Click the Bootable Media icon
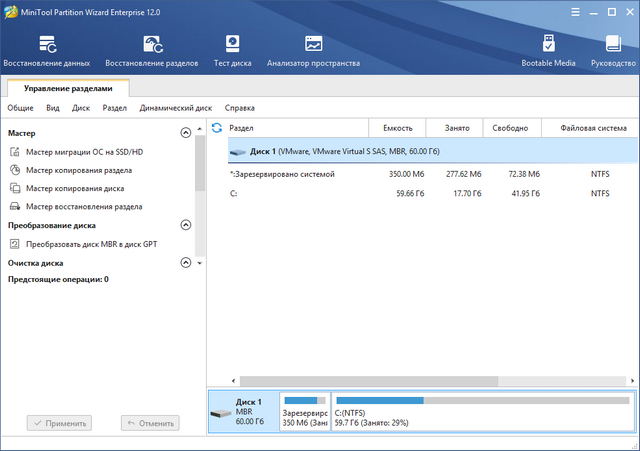 (x=549, y=51)
